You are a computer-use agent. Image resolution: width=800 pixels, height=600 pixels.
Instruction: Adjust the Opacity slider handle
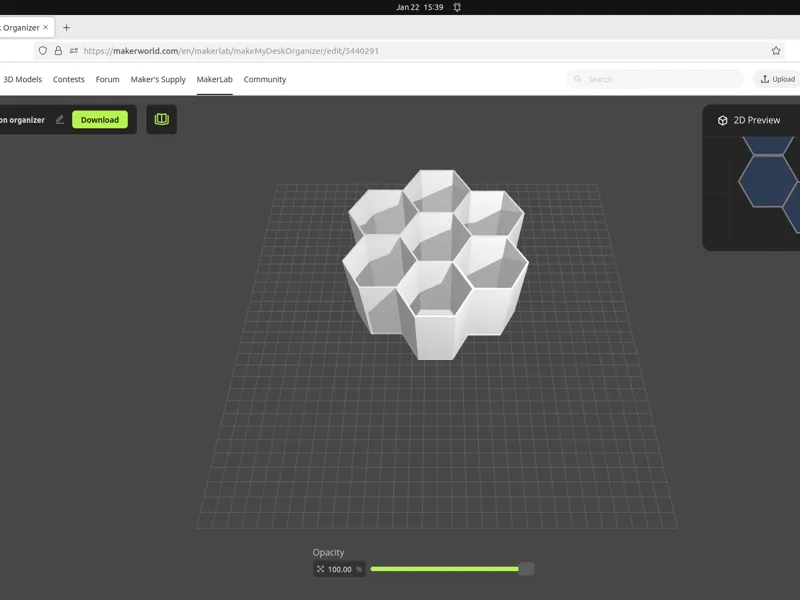click(x=526, y=569)
